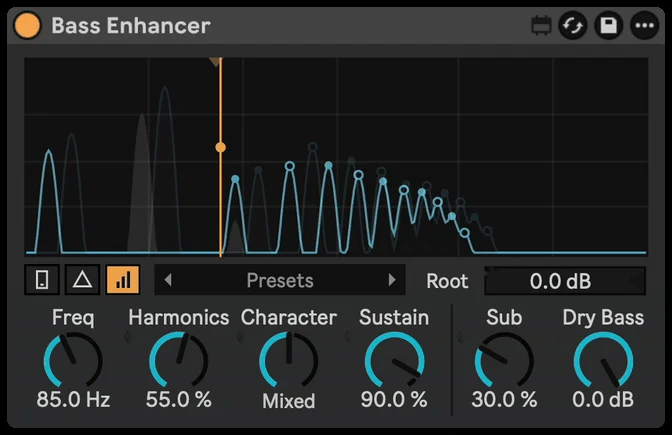Image resolution: width=672 pixels, height=435 pixels.
Task: Open the Presets chooser
Action: (x=280, y=280)
